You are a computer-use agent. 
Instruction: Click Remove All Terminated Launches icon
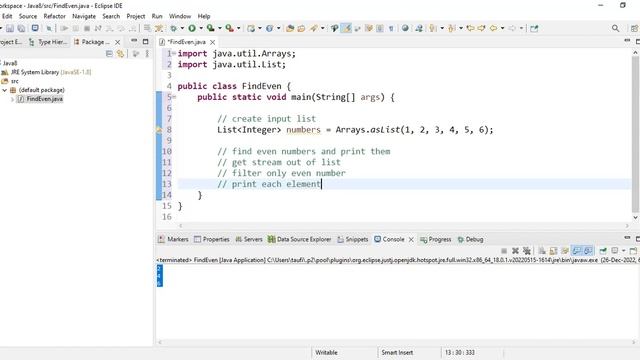527,251
